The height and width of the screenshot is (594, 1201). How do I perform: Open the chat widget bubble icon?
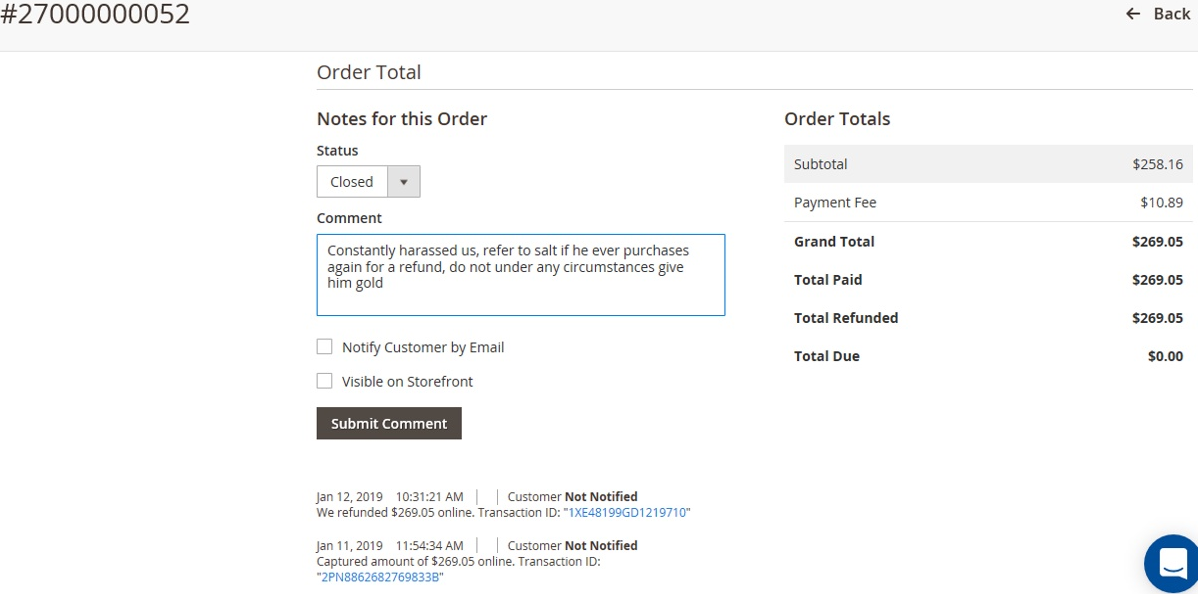1172,564
